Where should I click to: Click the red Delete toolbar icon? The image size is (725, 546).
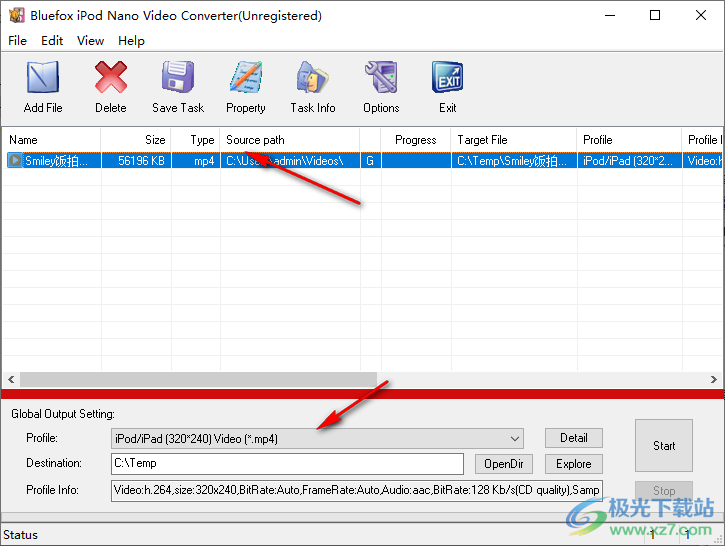pyautogui.click(x=111, y=77)
